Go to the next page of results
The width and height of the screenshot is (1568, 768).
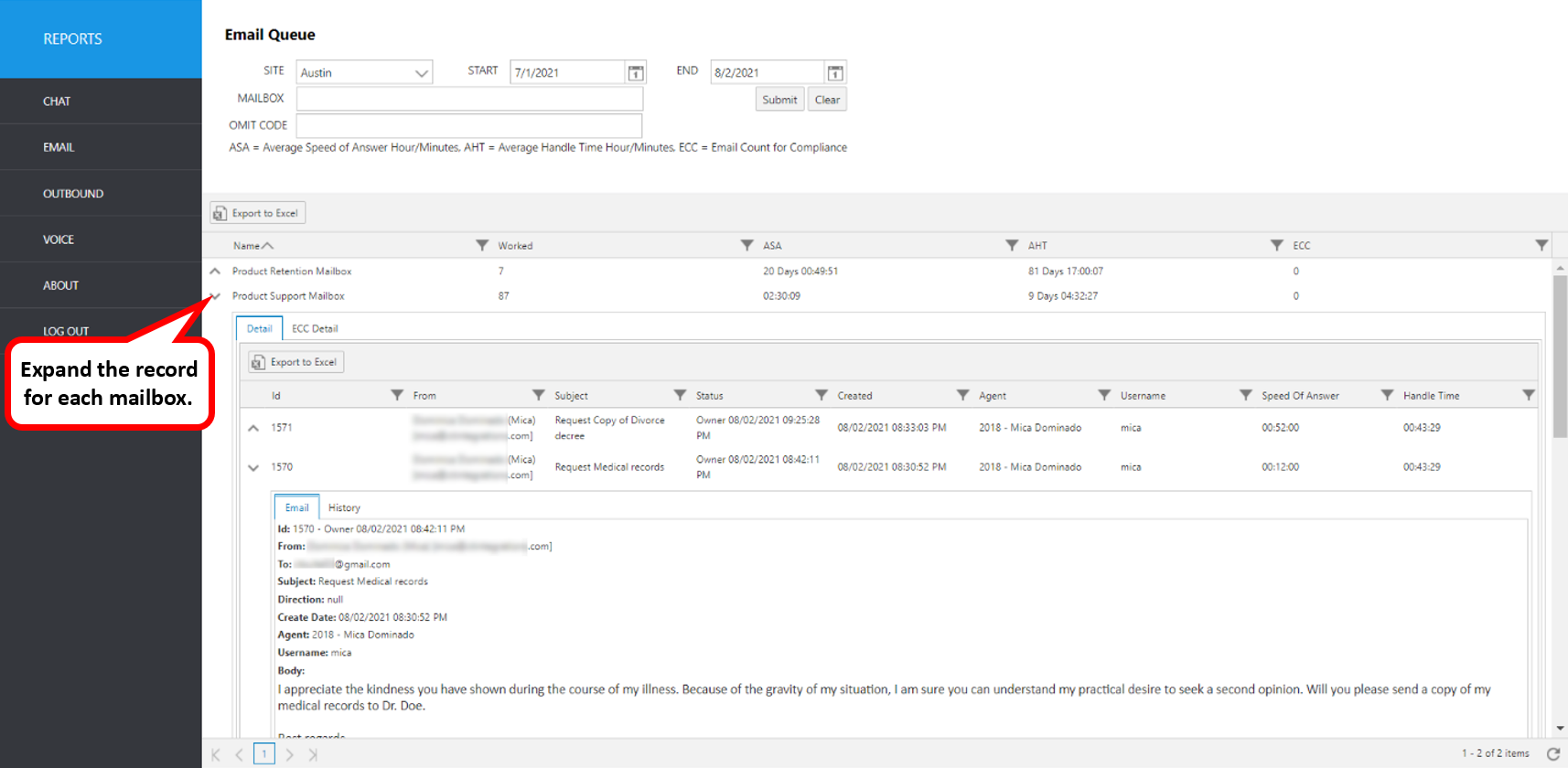pos(289,754)
